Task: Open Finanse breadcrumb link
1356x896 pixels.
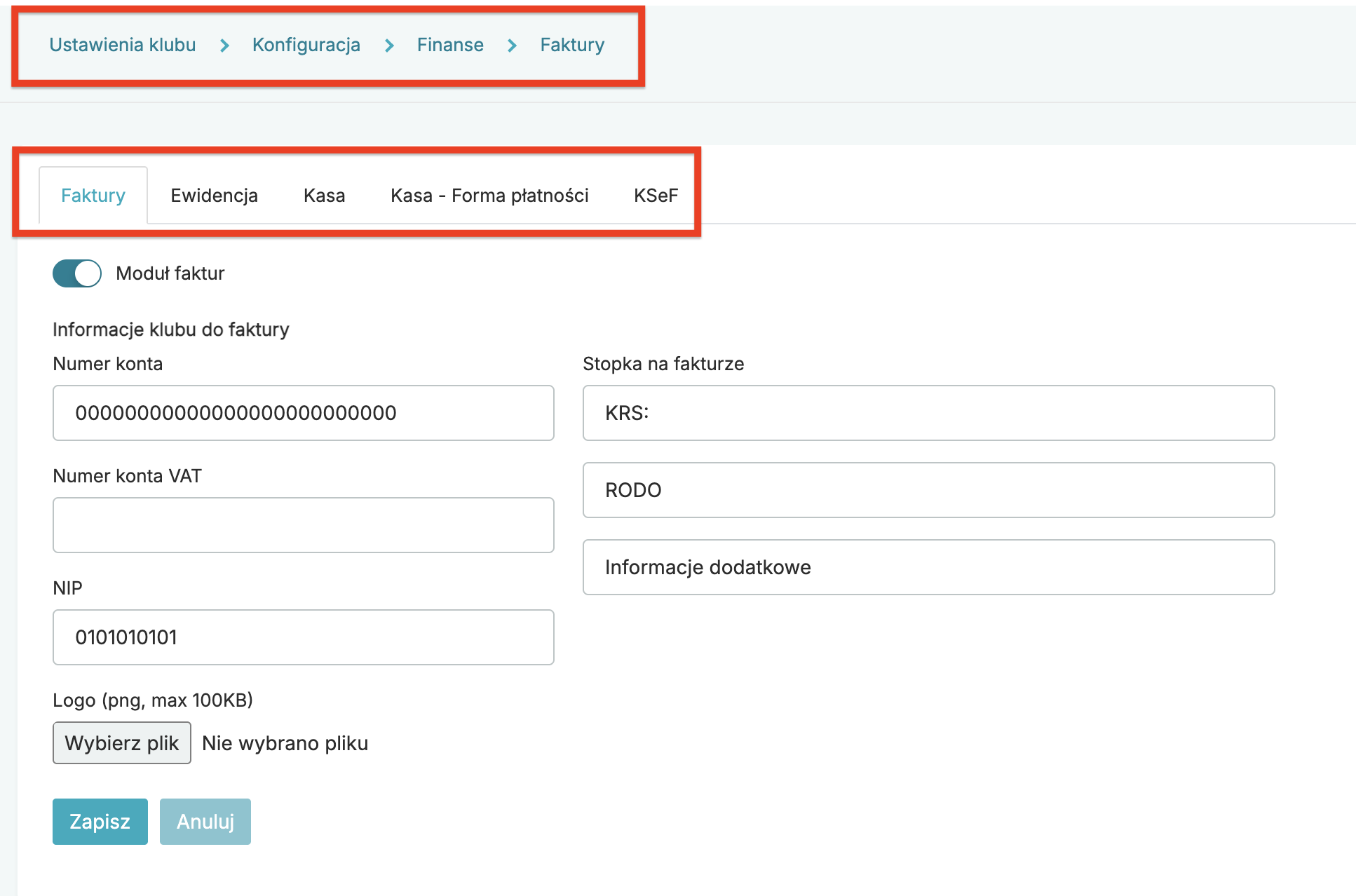Action: [x=449, y=45]
